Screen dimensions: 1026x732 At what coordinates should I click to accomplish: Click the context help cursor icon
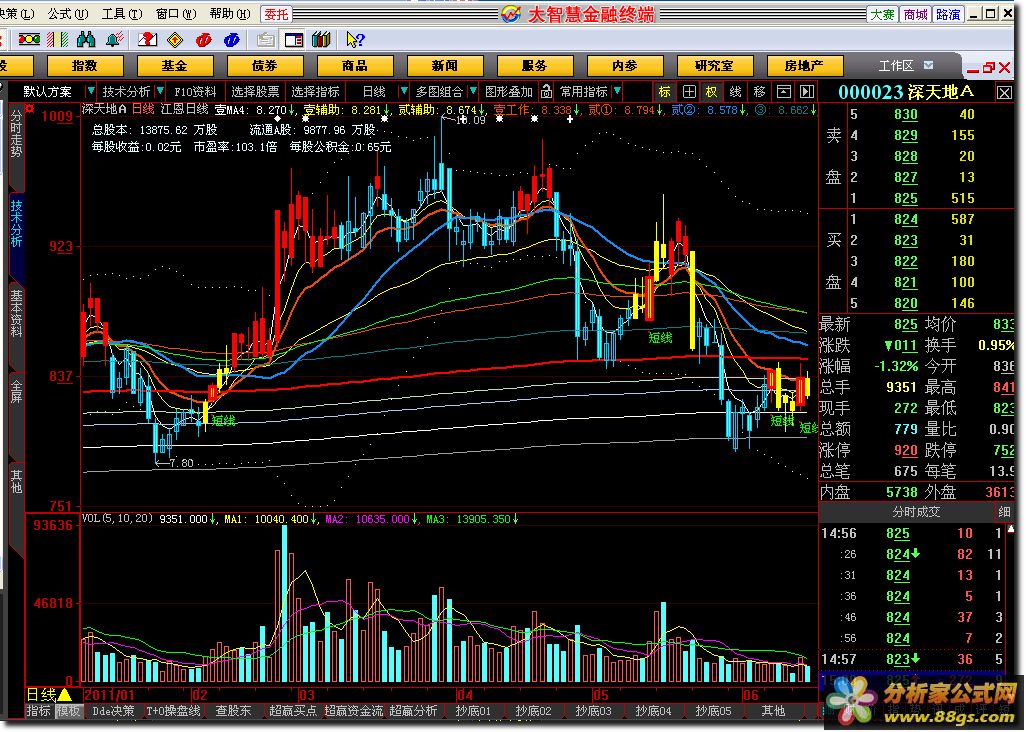coord(355,40)
